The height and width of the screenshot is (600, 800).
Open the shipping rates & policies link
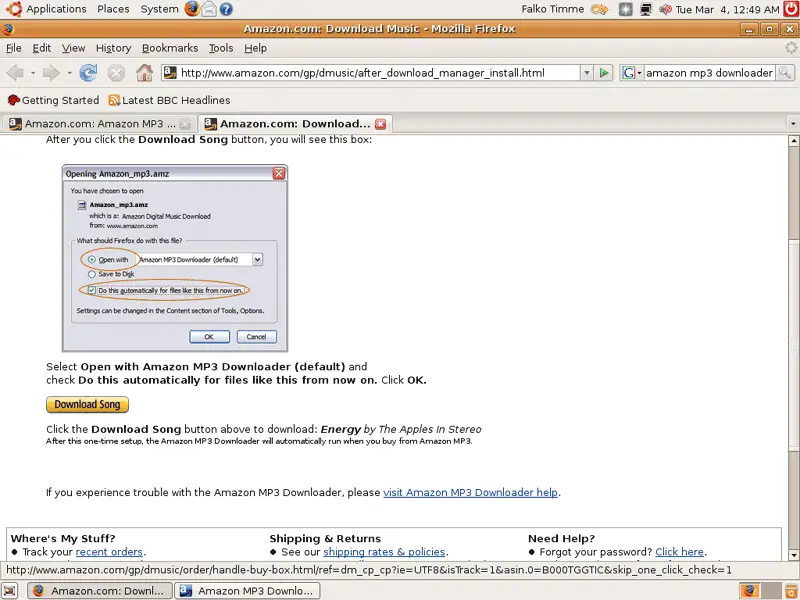tap(384, 552)
